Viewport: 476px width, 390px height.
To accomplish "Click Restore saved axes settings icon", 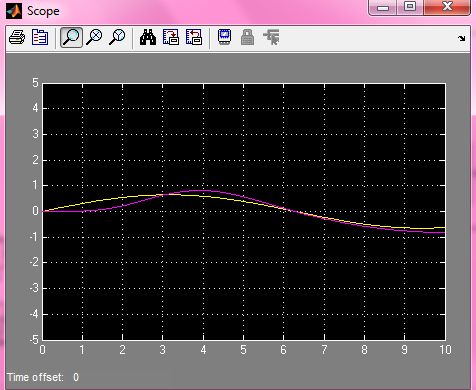I will [194, 37].
